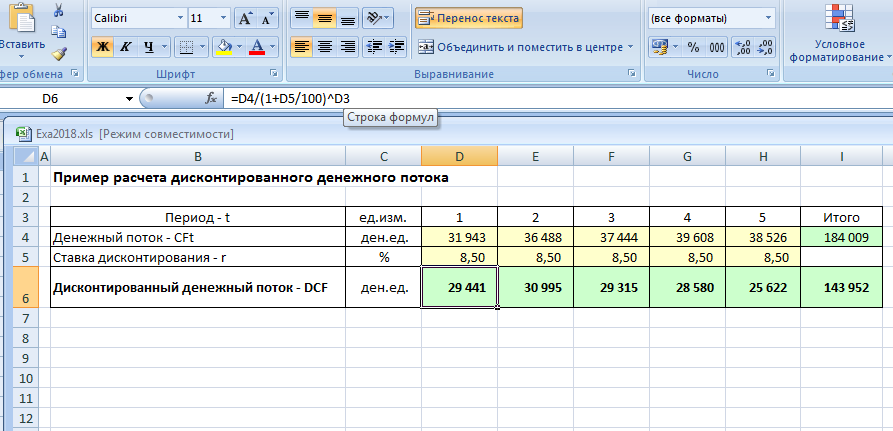Click Объединить и поместить в центре button
The image size is (893, 431).
[526, 47]
